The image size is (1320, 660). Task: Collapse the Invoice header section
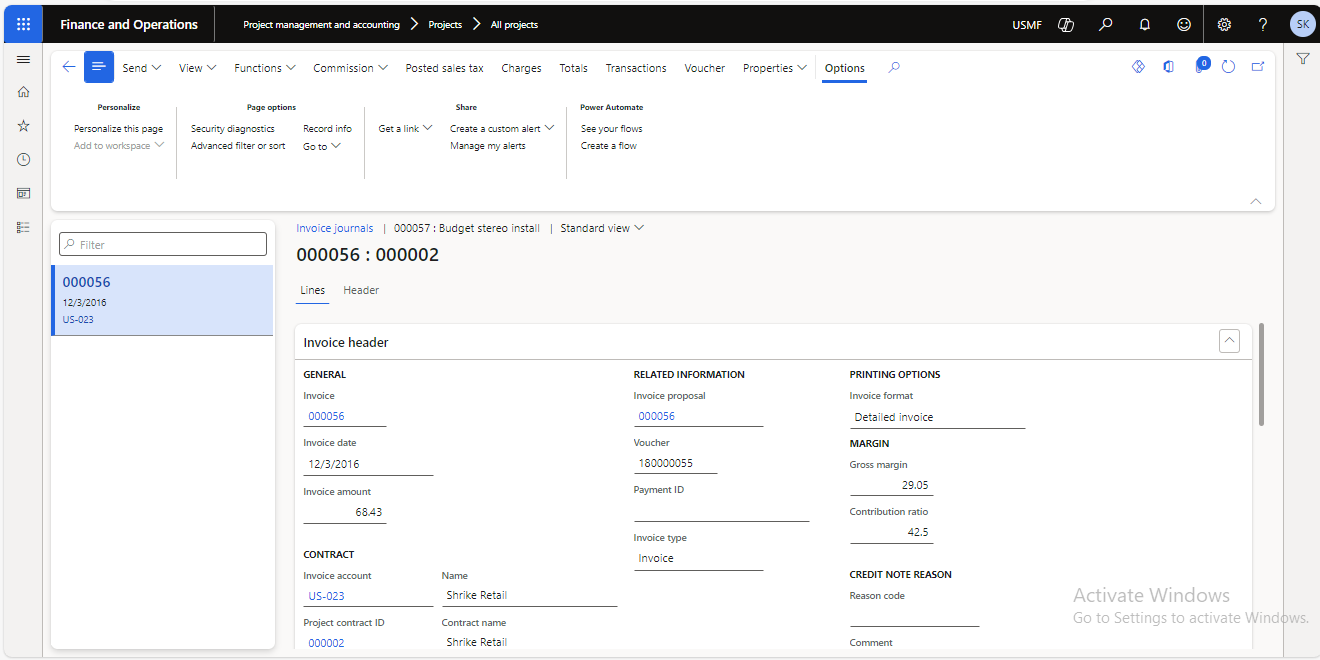coord(1229,341)
